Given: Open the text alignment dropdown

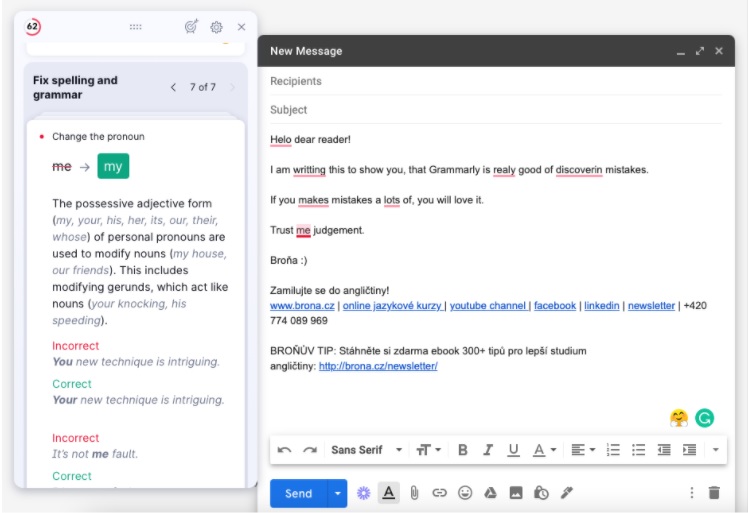Looking at the screenshot, I should (582, 450).
